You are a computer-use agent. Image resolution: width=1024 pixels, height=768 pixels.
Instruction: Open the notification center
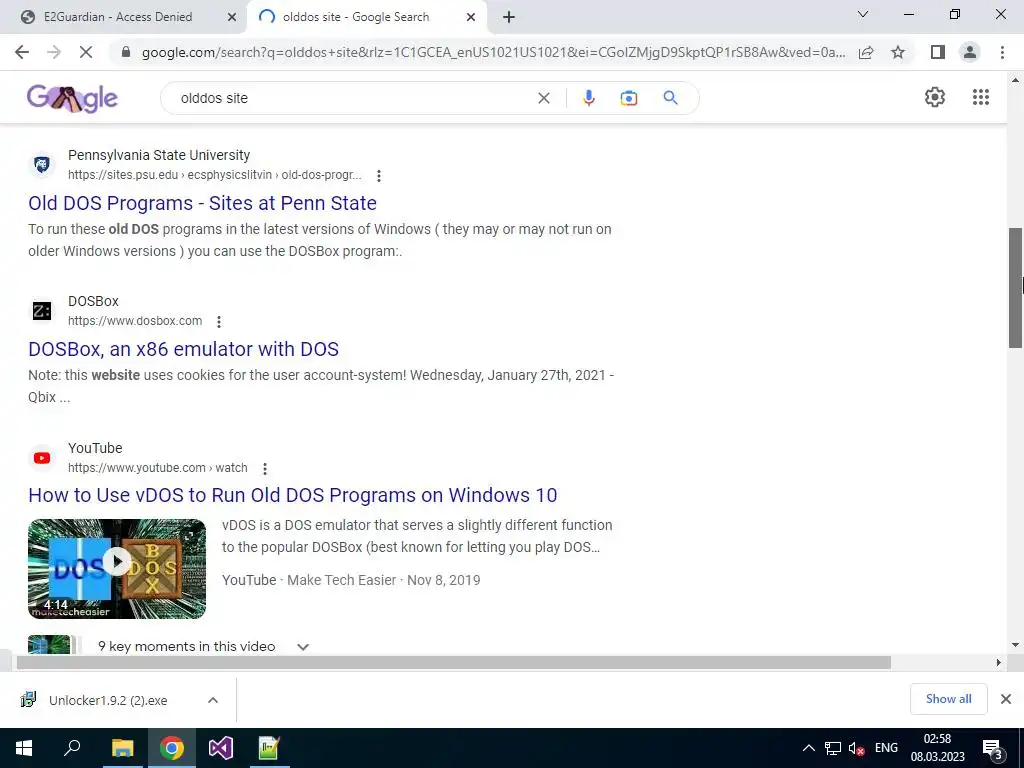point(993,749)
